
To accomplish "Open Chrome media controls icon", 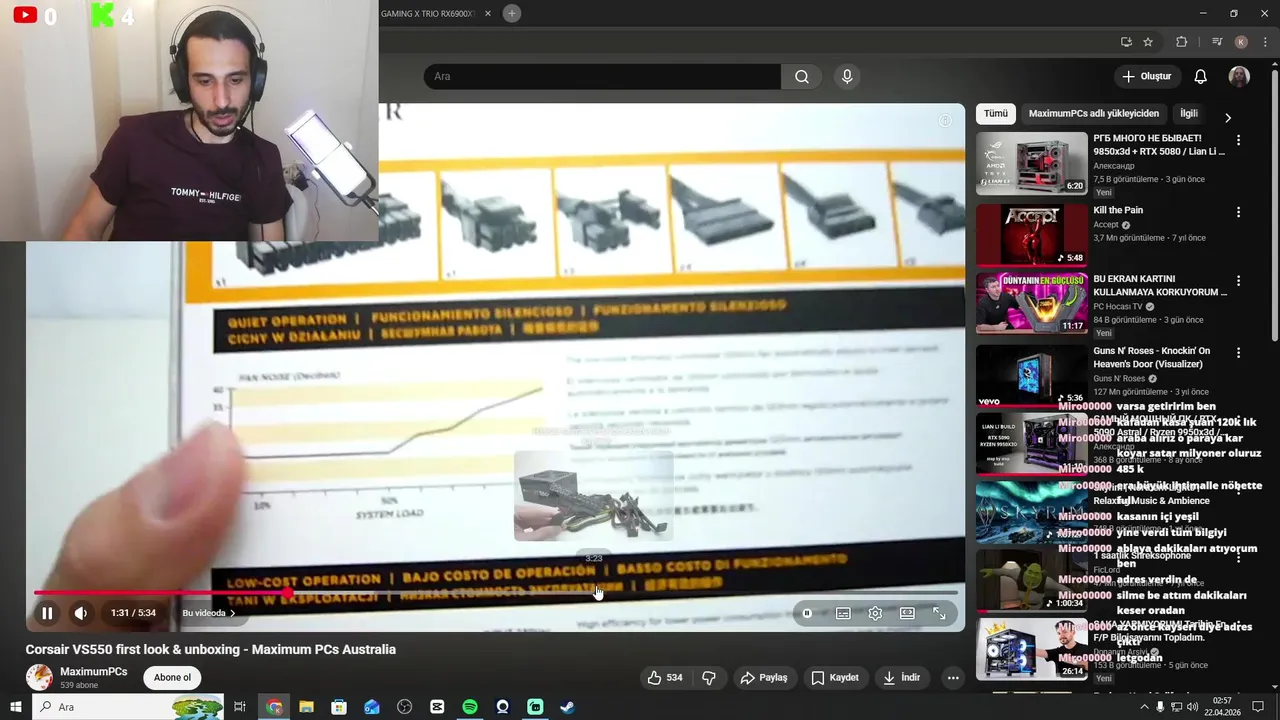I will tap(1217, 42).
